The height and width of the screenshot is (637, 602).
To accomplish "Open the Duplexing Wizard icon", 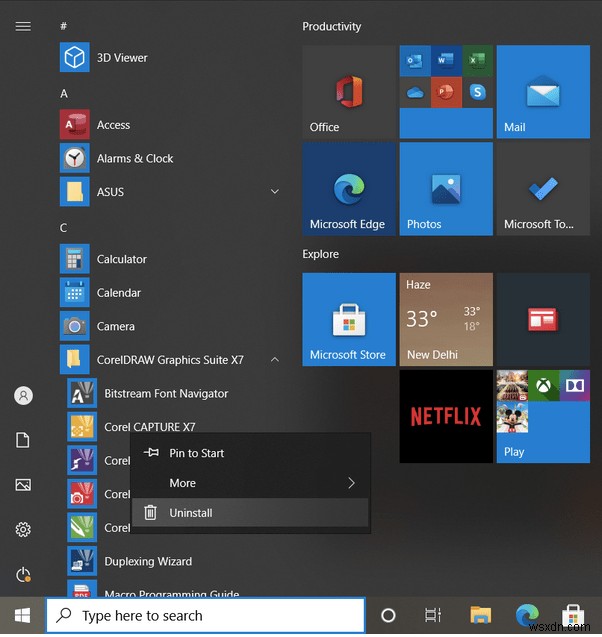I will point(82,561).
